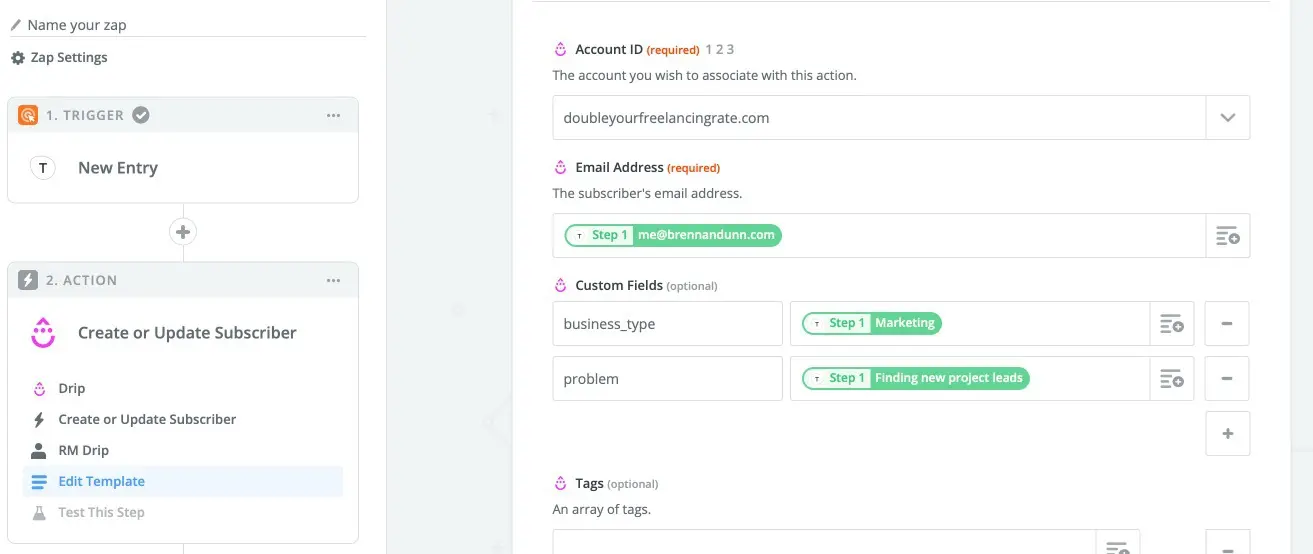Click the orange trigger app icon
1313x554 pixels.
28,115
